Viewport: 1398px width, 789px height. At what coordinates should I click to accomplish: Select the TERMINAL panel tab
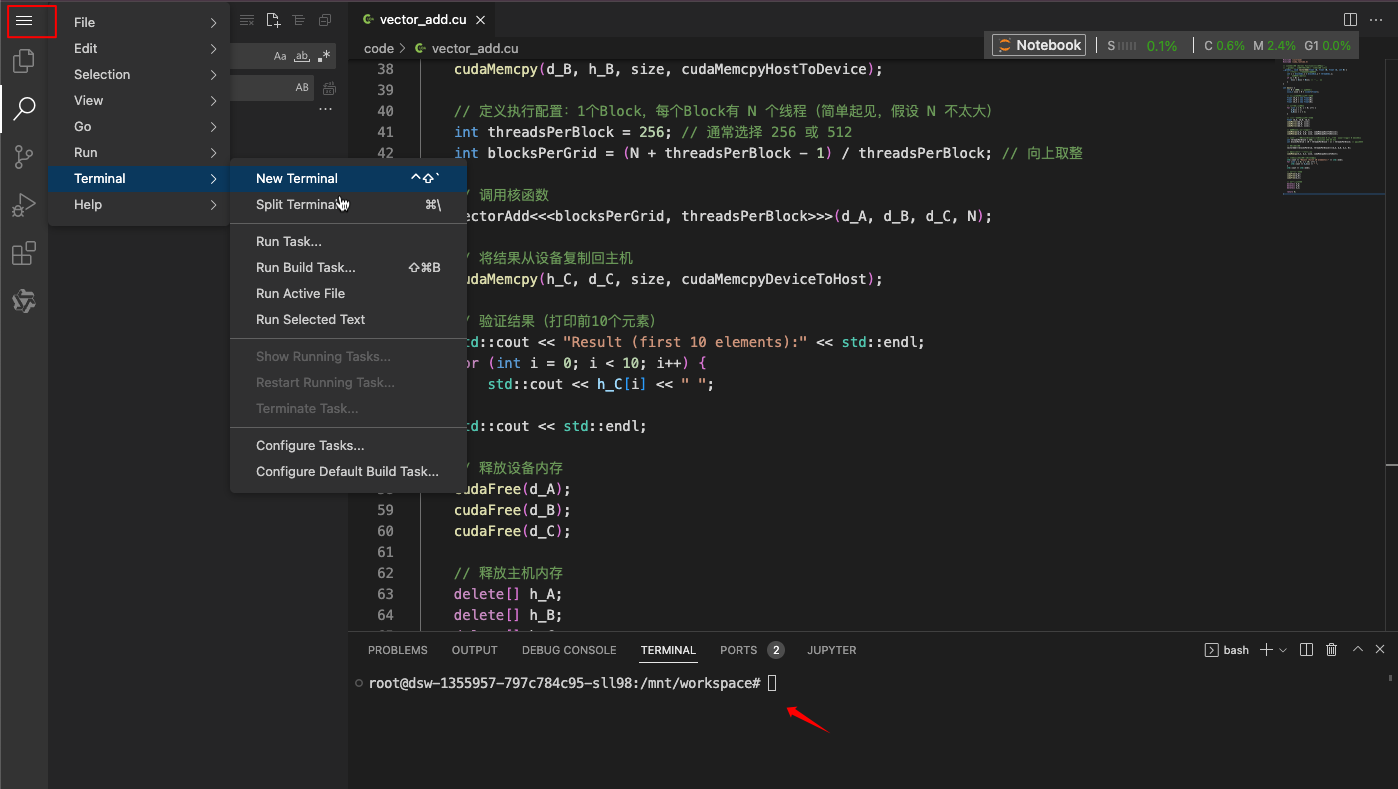click(x=668, y=650)
